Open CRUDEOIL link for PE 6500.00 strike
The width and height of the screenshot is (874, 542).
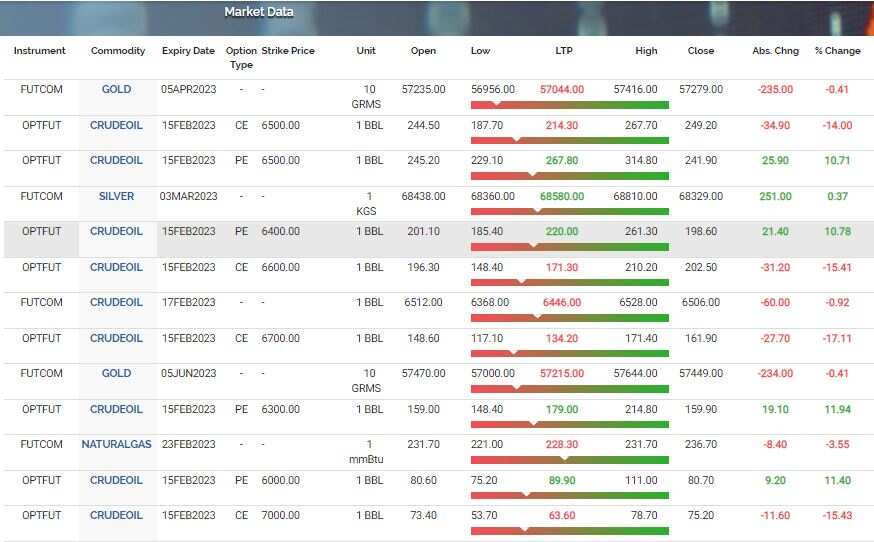point(116,161)
